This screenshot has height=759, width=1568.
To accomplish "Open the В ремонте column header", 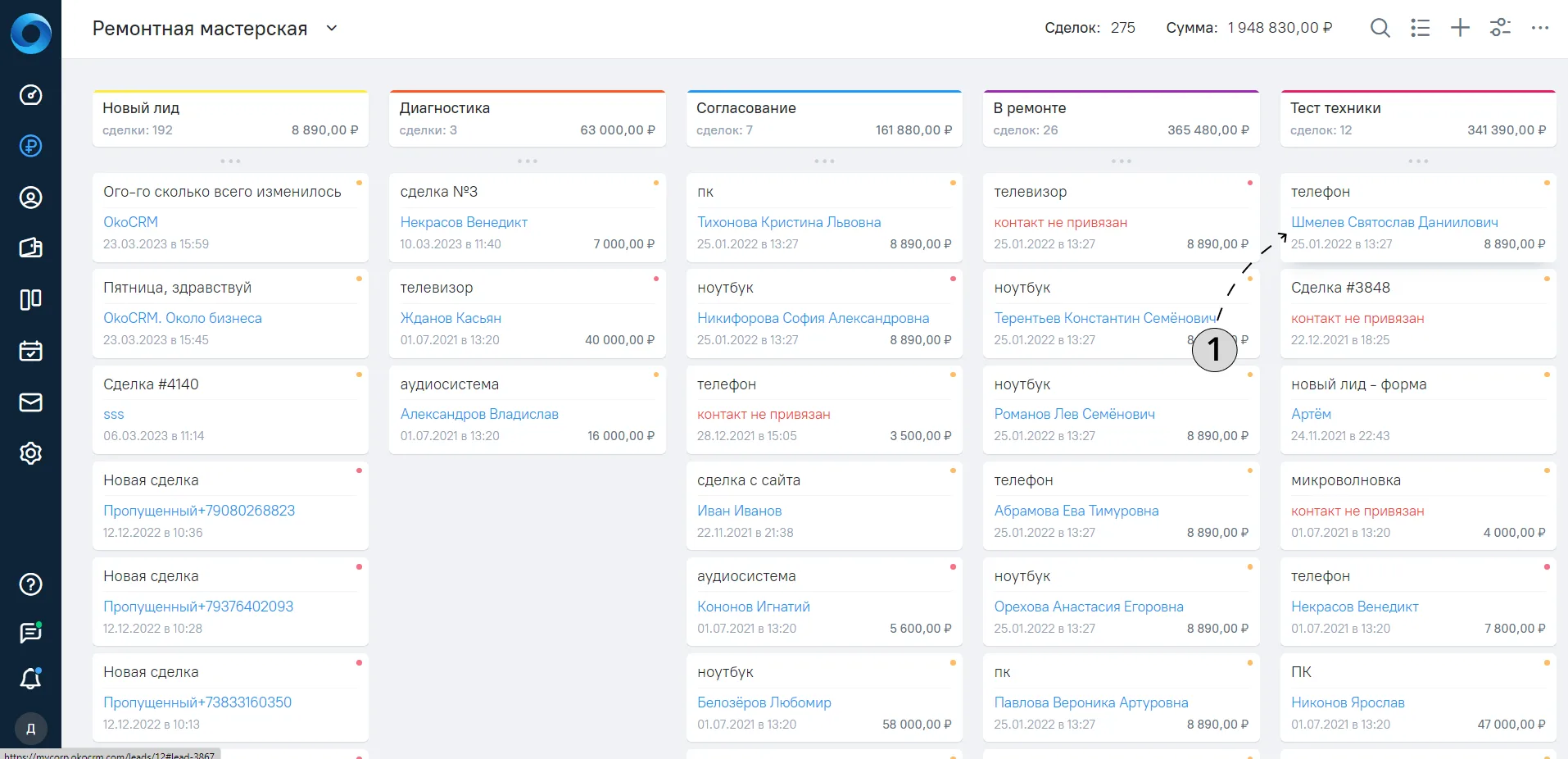I will pyautogui.click(x=1122, y=119).
